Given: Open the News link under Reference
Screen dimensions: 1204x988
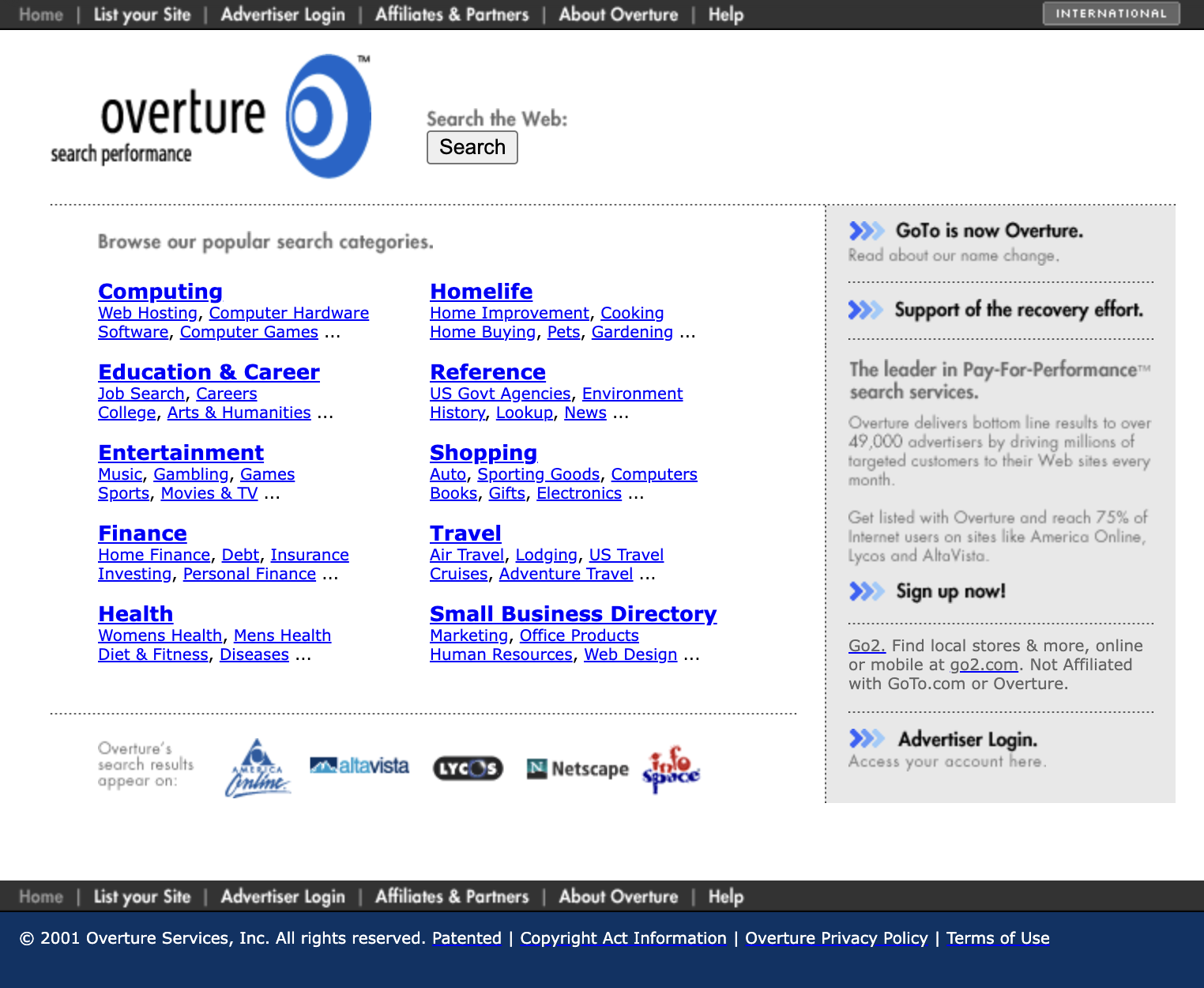Looking at the screenshot, I should (x=585, y=413).
